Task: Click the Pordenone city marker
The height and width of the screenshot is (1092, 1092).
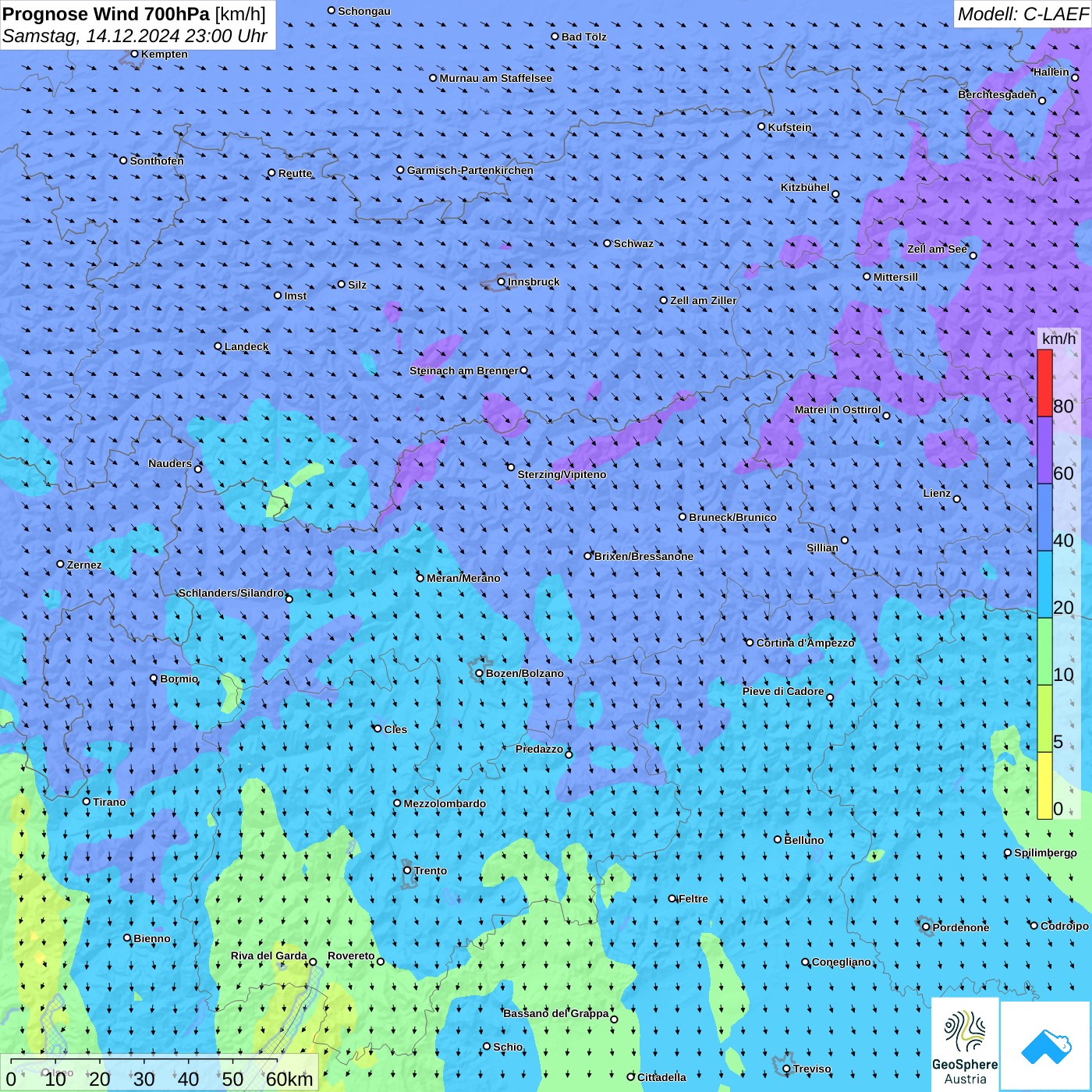Action: (926, 927)
